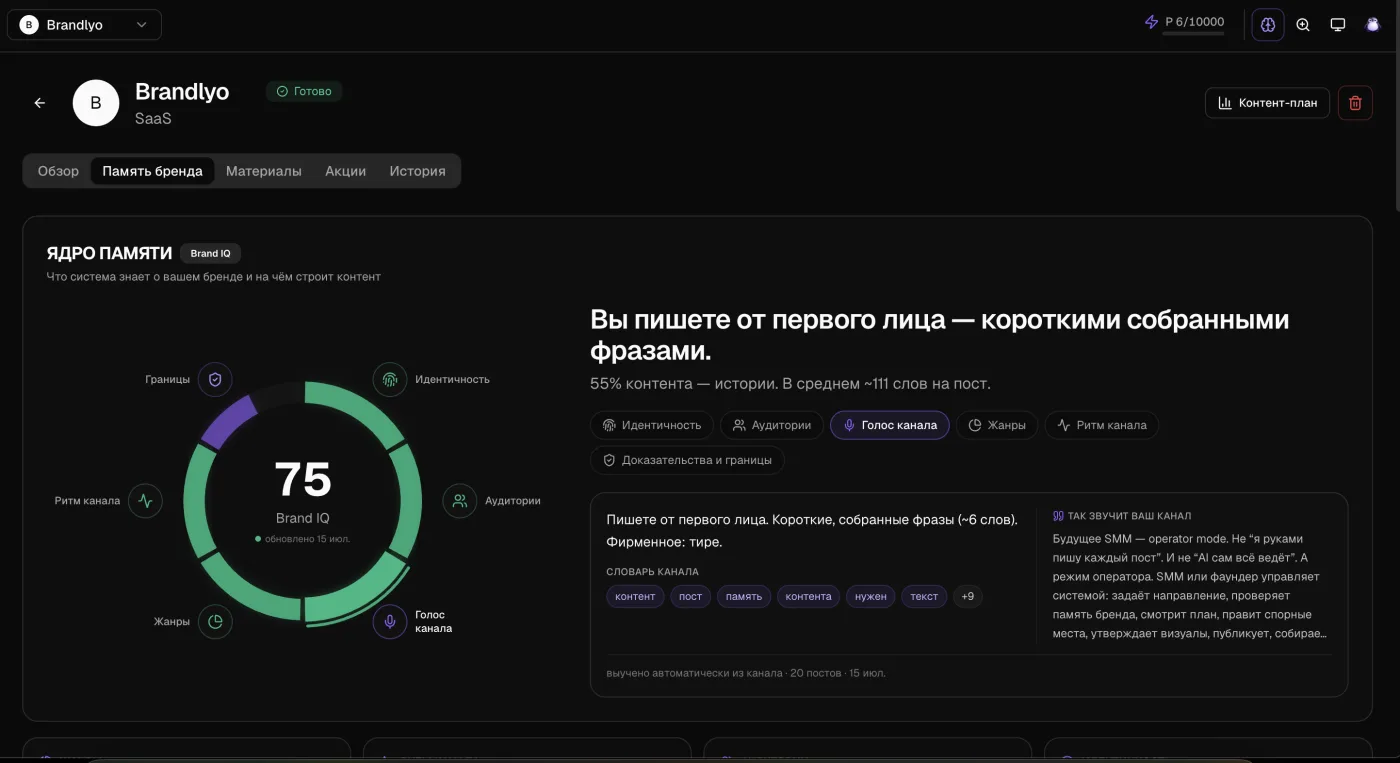Open the user avatar menu
Viewport: 1400px width, 763px height.
pos(1373,25)
